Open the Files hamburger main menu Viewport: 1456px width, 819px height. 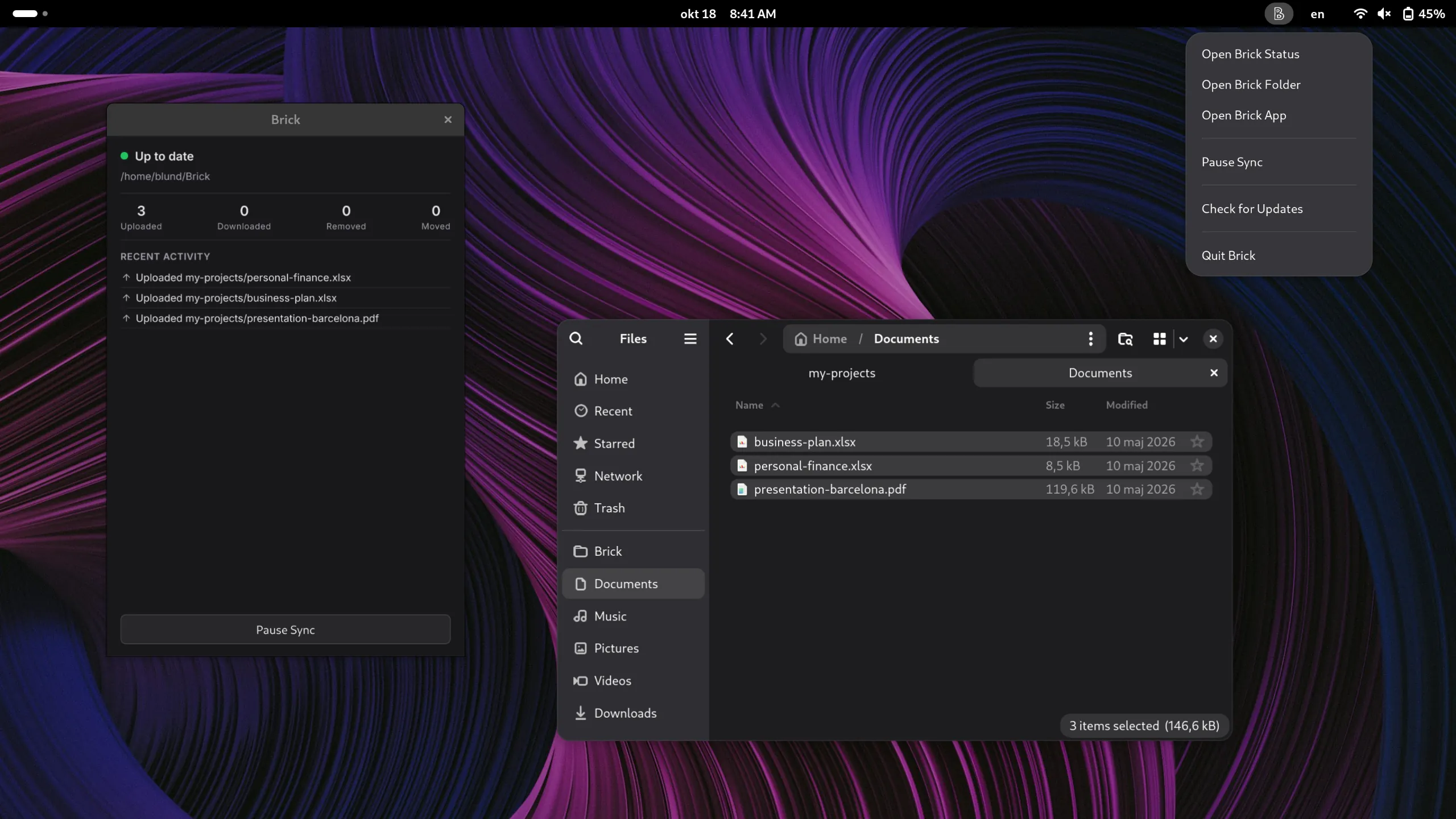click(x=690, y=339)
